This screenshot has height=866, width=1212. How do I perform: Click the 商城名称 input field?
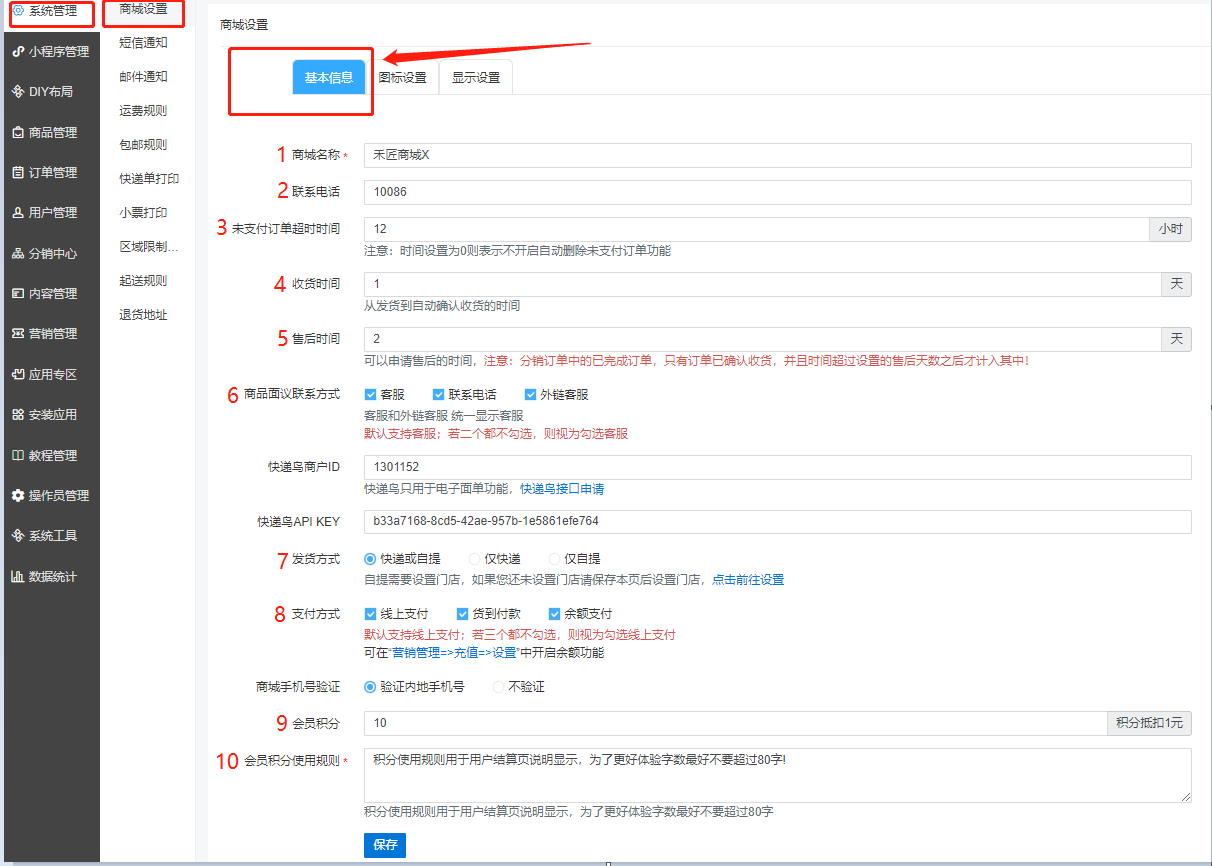click(x=778, y=155)
